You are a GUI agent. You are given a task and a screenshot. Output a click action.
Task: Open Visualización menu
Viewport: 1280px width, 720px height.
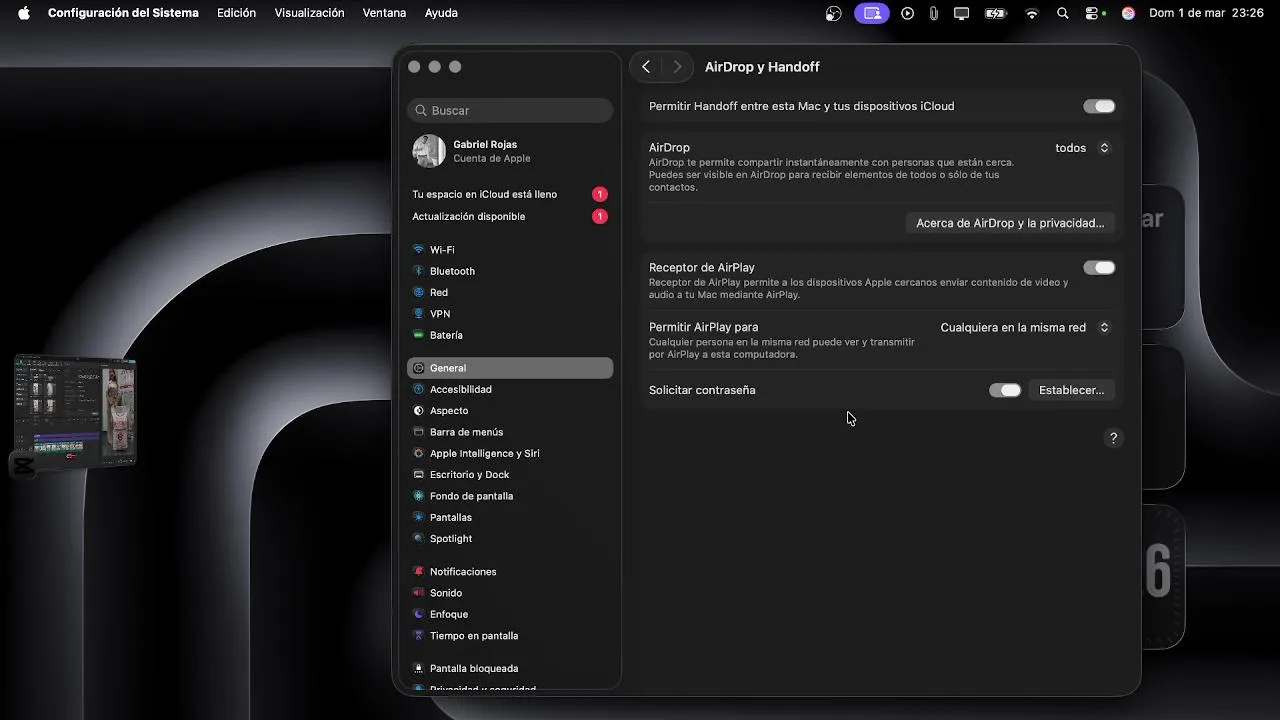point(309,13)
